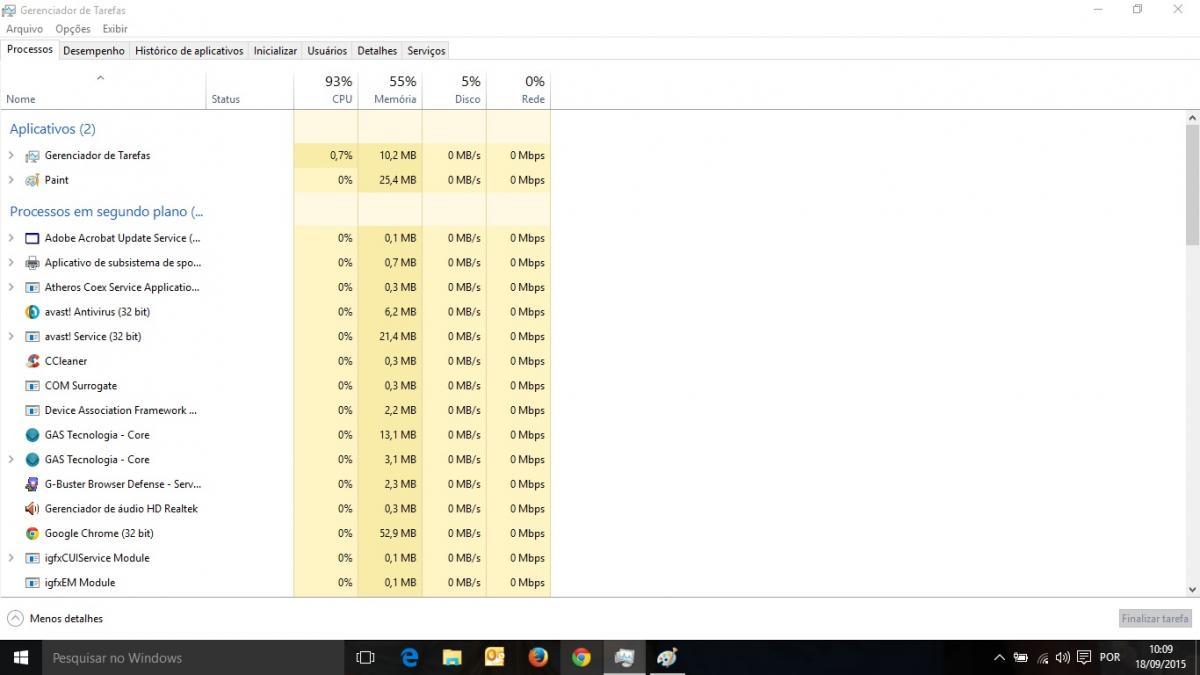Viewport: 1200px width, 675px height.
Task: Switch to the Usuários tab
Action: pos(327,51)
